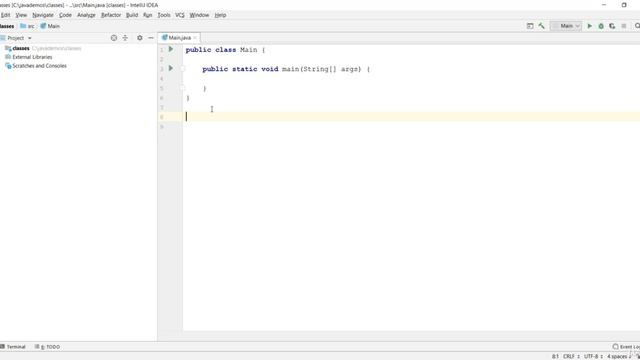The image size is (640, 360).
Task: Change 4 spaces indent setting
Action: (x=618, y=356)
